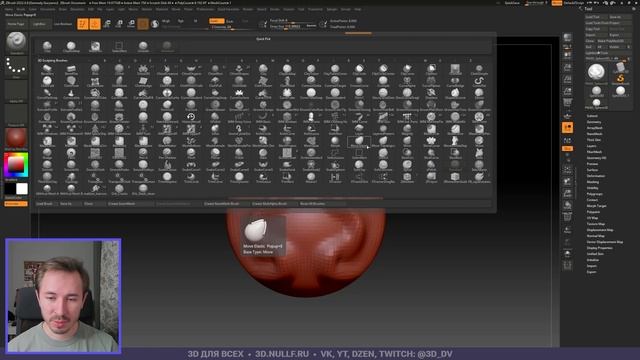This screenshot has width=640, height=360.
Task: Expand the Polygroups subpalette
Action: point(594,194)
